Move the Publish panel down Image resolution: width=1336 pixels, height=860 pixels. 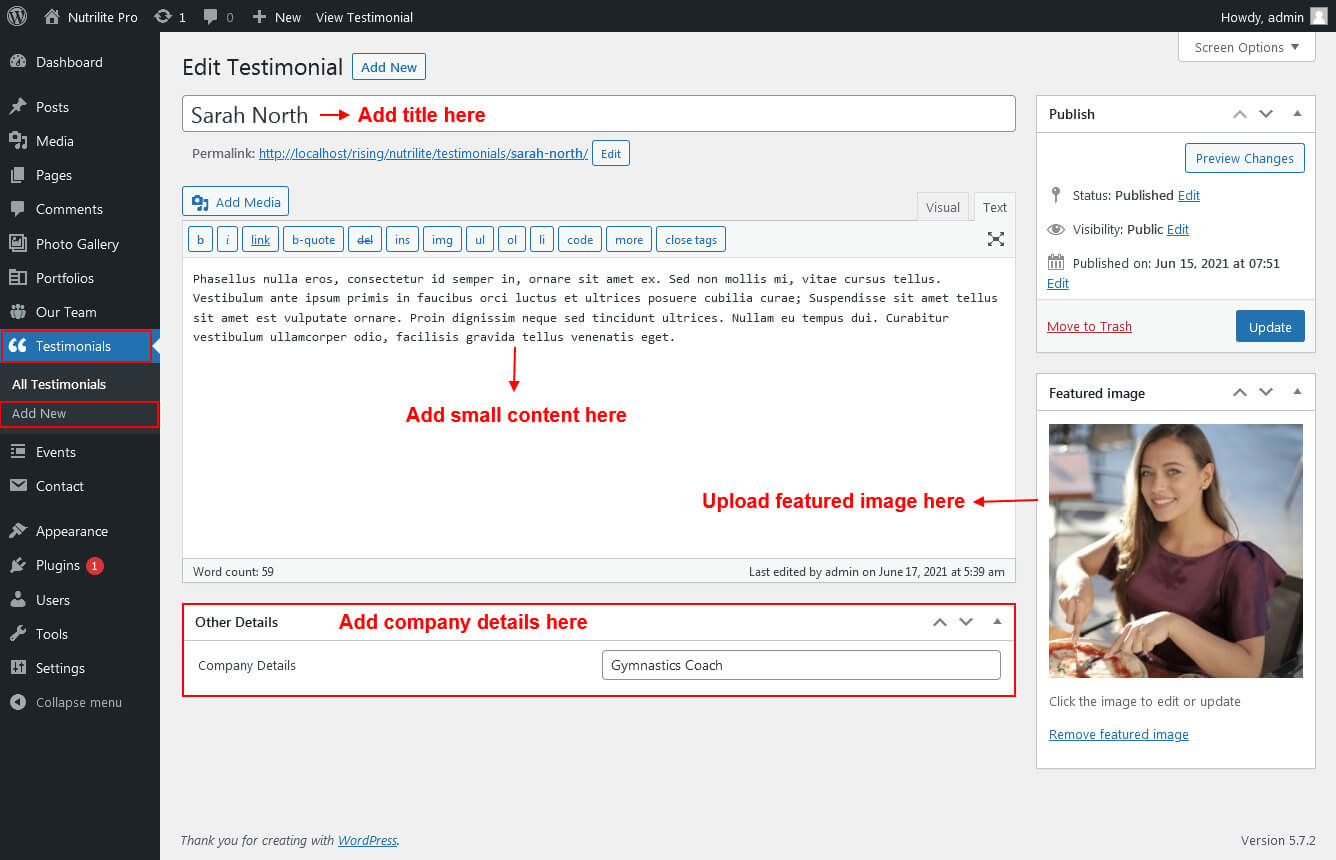click(x=1266, y=114)
